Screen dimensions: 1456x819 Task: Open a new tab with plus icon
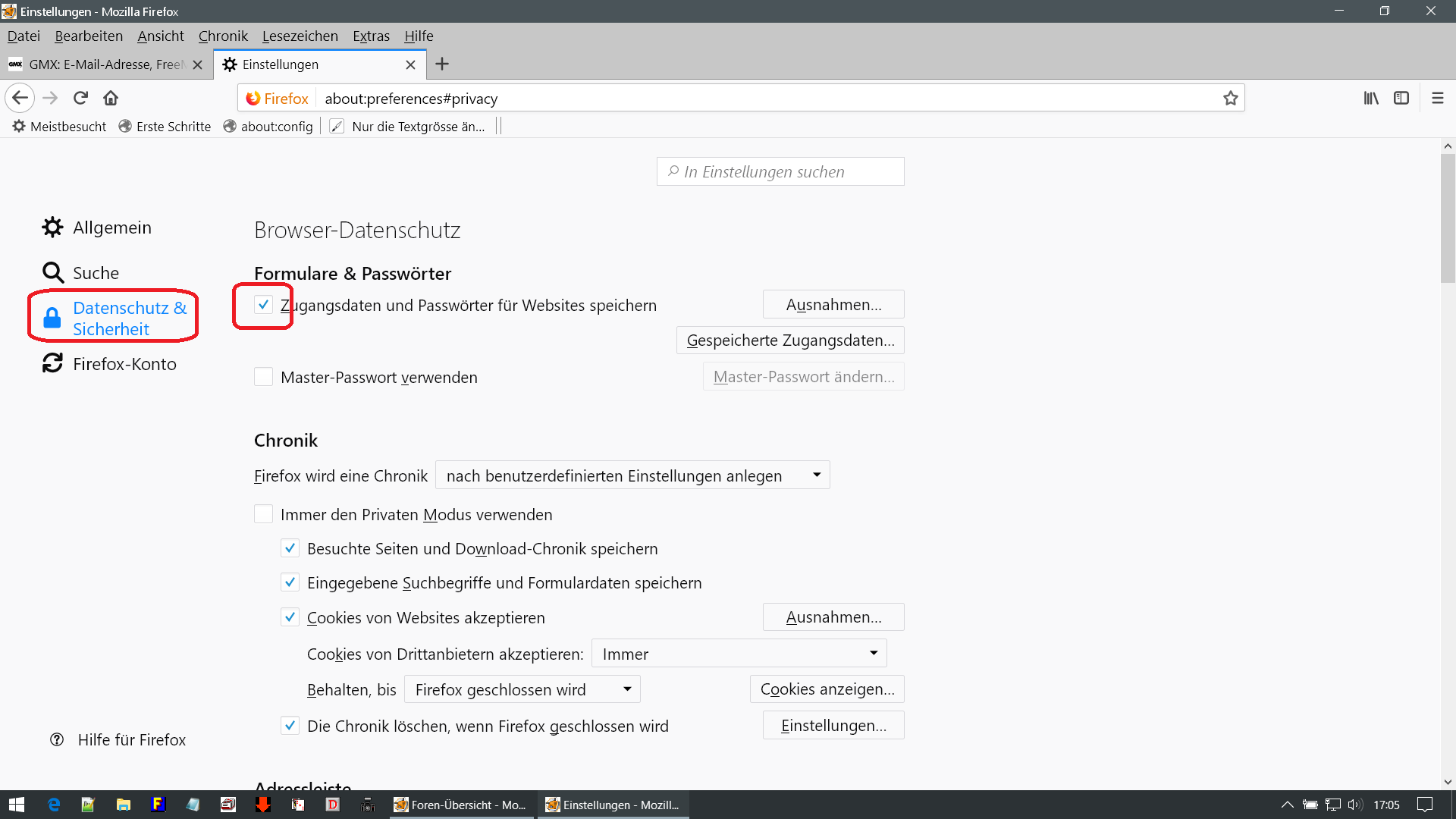coord(442,64)
